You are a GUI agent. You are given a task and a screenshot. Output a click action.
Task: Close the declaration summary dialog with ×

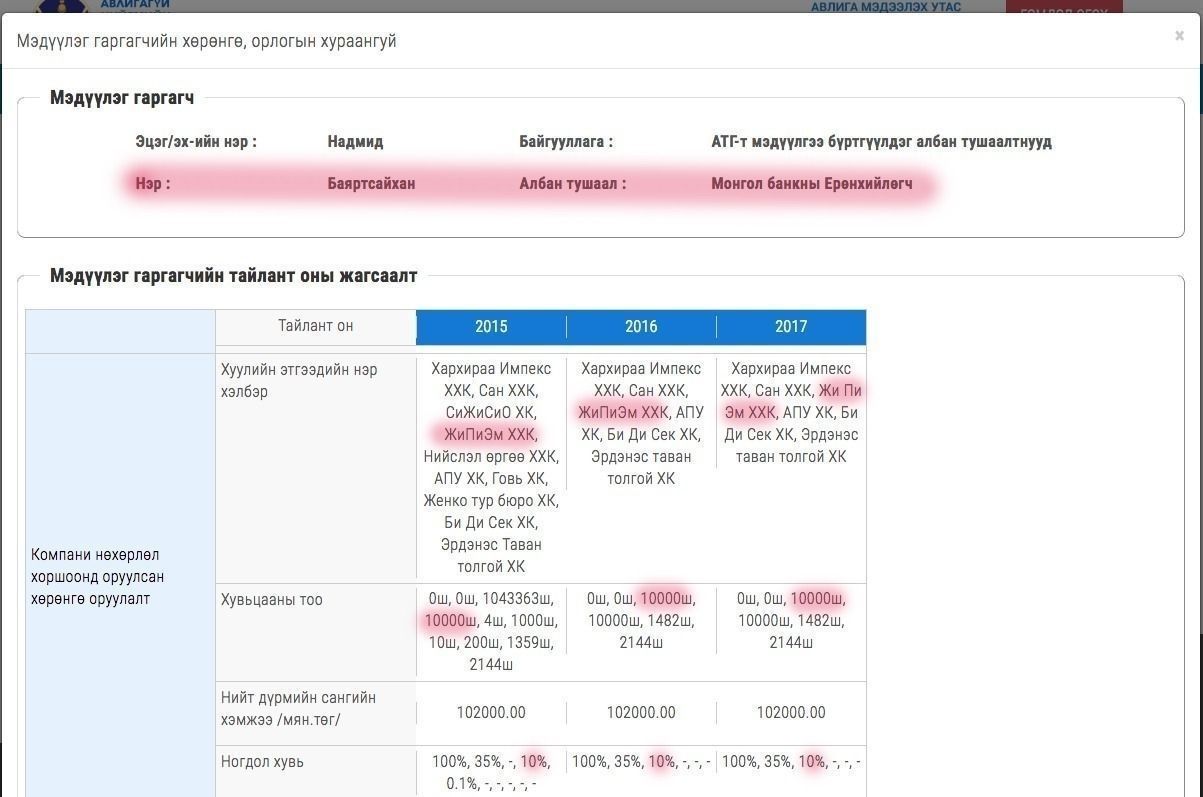pos(1179,36)
